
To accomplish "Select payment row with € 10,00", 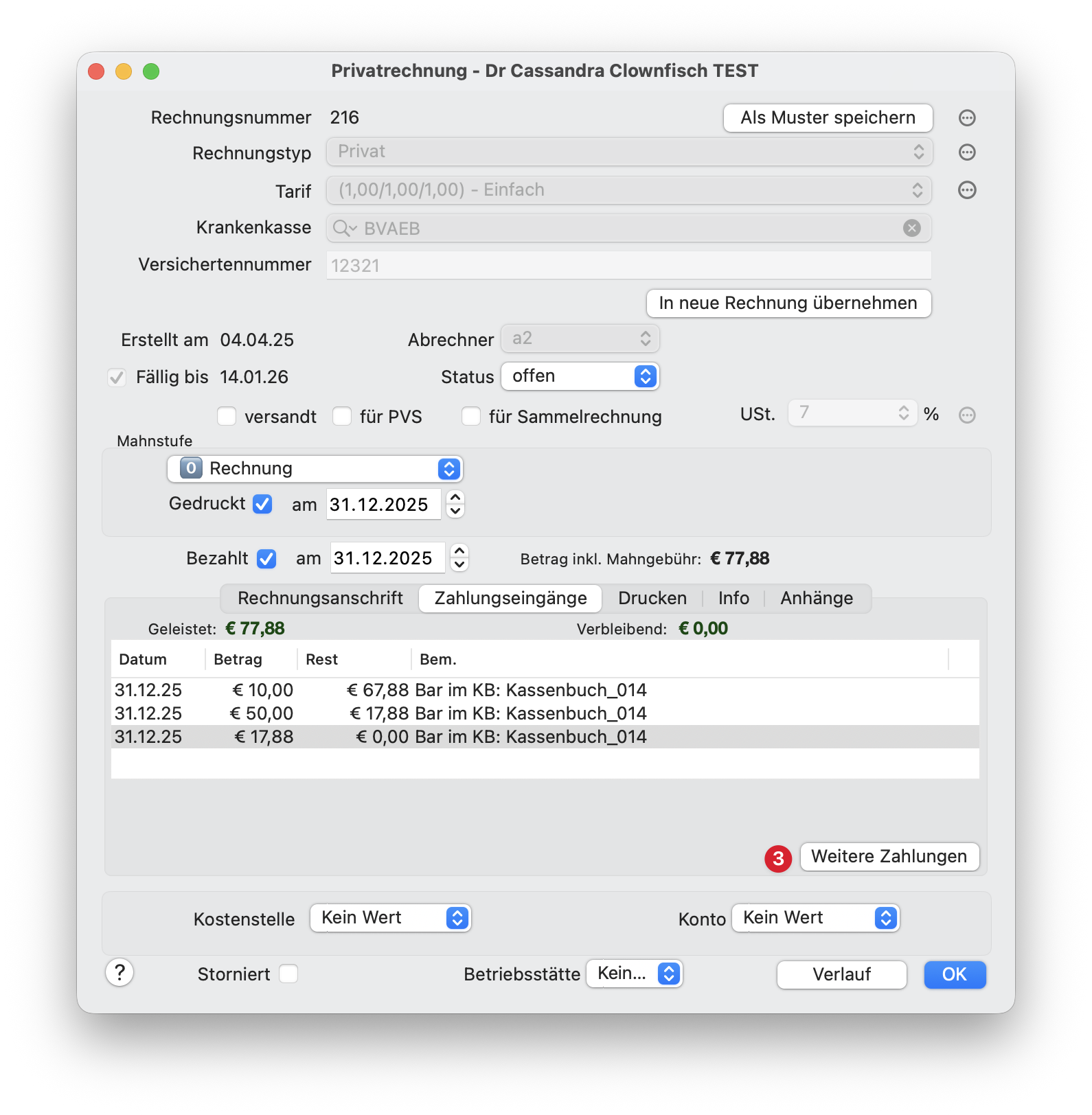I will pyautogui.click(x=545, y=690).
